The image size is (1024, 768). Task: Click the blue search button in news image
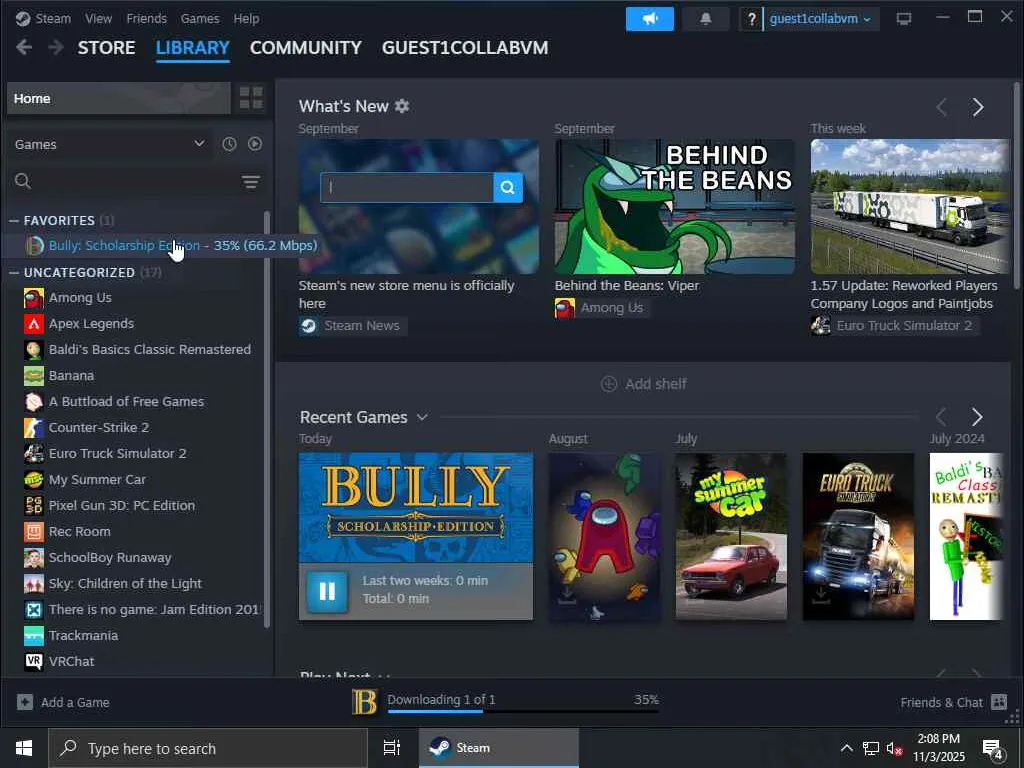click(507, 187)
